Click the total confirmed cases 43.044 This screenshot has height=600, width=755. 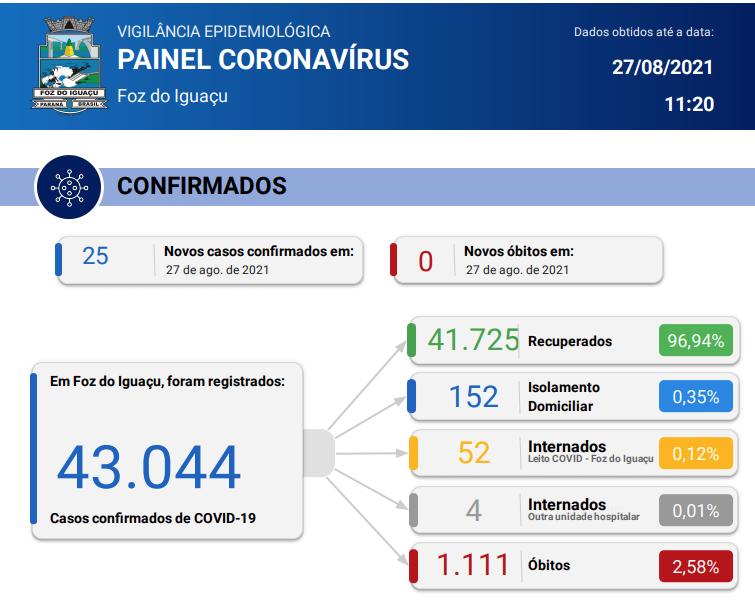[x=148, y=468]
